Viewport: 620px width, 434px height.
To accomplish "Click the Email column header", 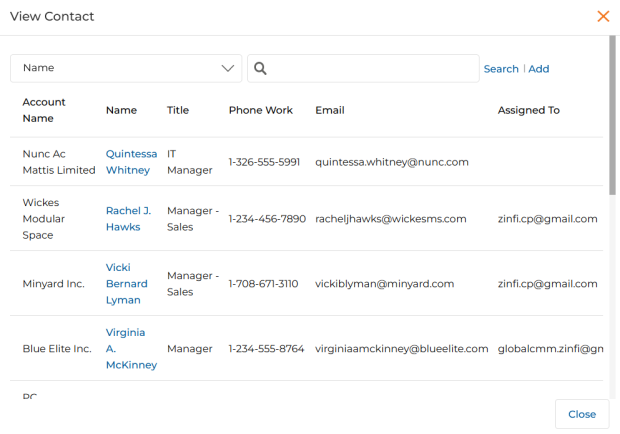I will click(330, 110).
